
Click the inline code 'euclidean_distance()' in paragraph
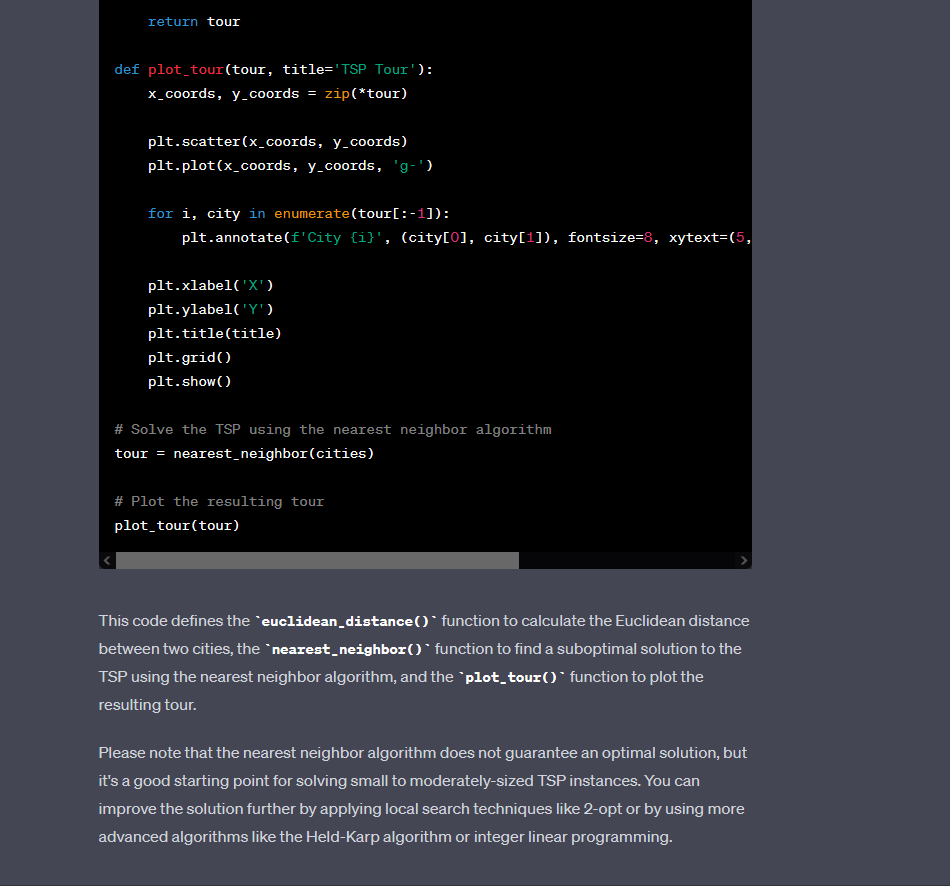tap(345, 621)
